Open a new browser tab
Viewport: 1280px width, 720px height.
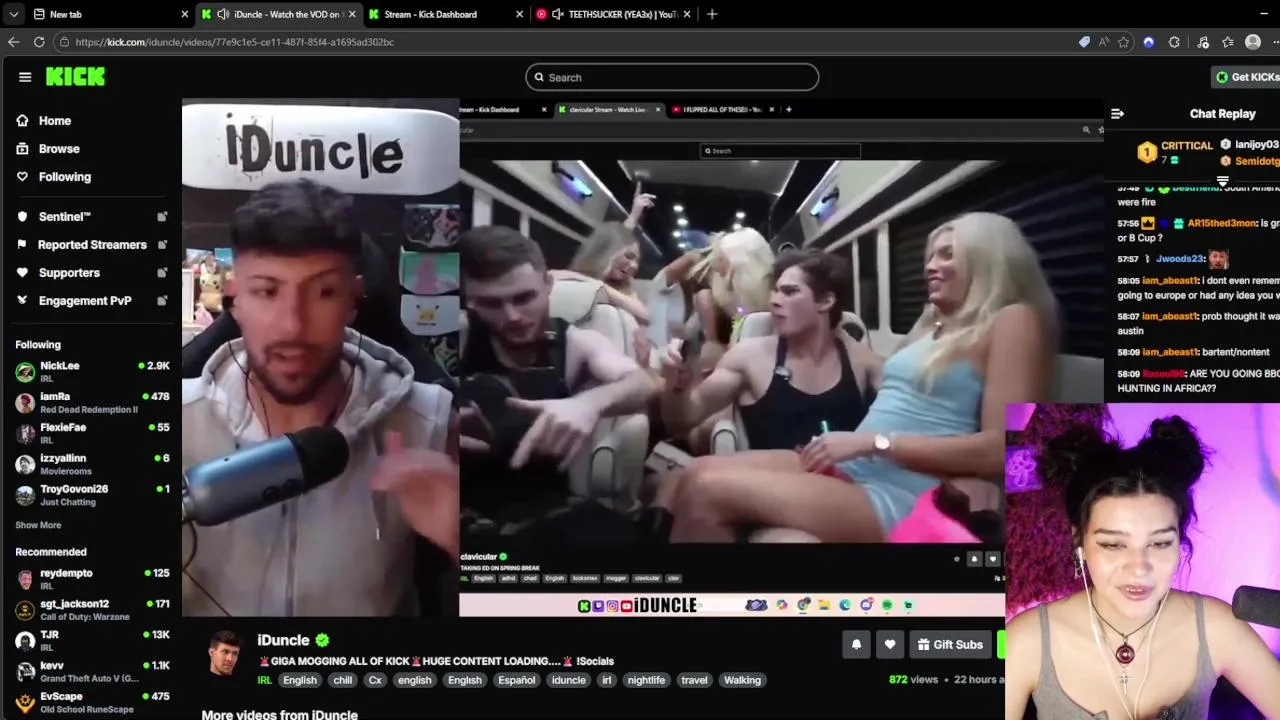712,14
